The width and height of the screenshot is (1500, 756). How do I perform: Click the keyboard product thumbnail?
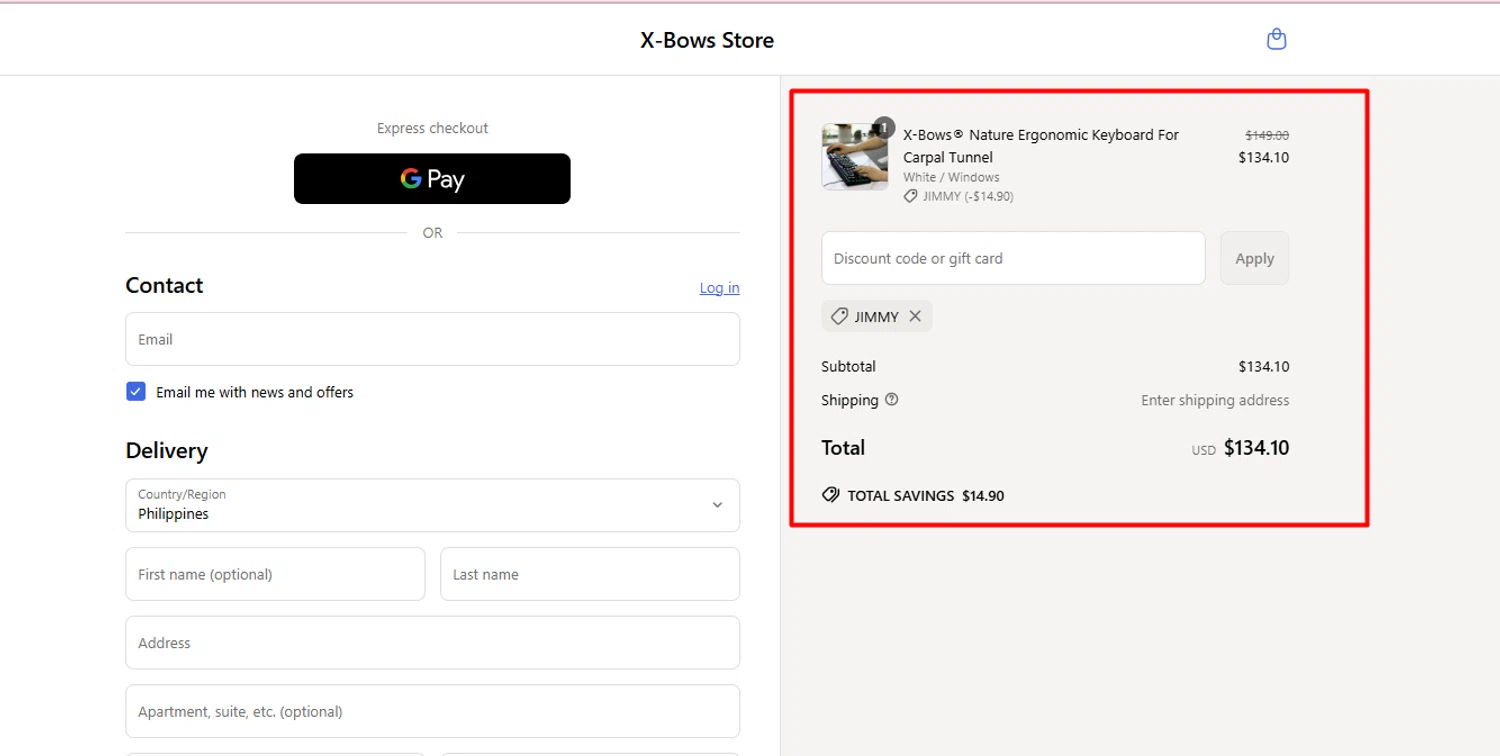click(854, 157)
